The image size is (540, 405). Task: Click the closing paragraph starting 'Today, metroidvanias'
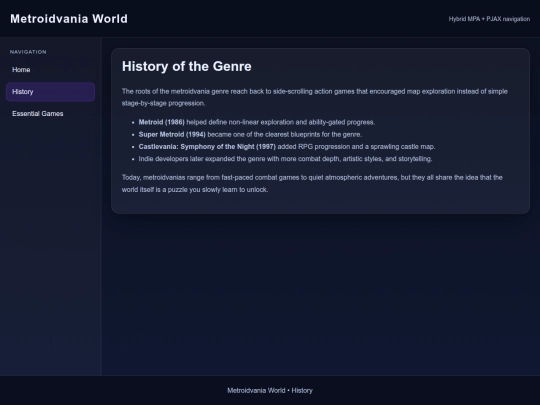click(x=312, y=184)
